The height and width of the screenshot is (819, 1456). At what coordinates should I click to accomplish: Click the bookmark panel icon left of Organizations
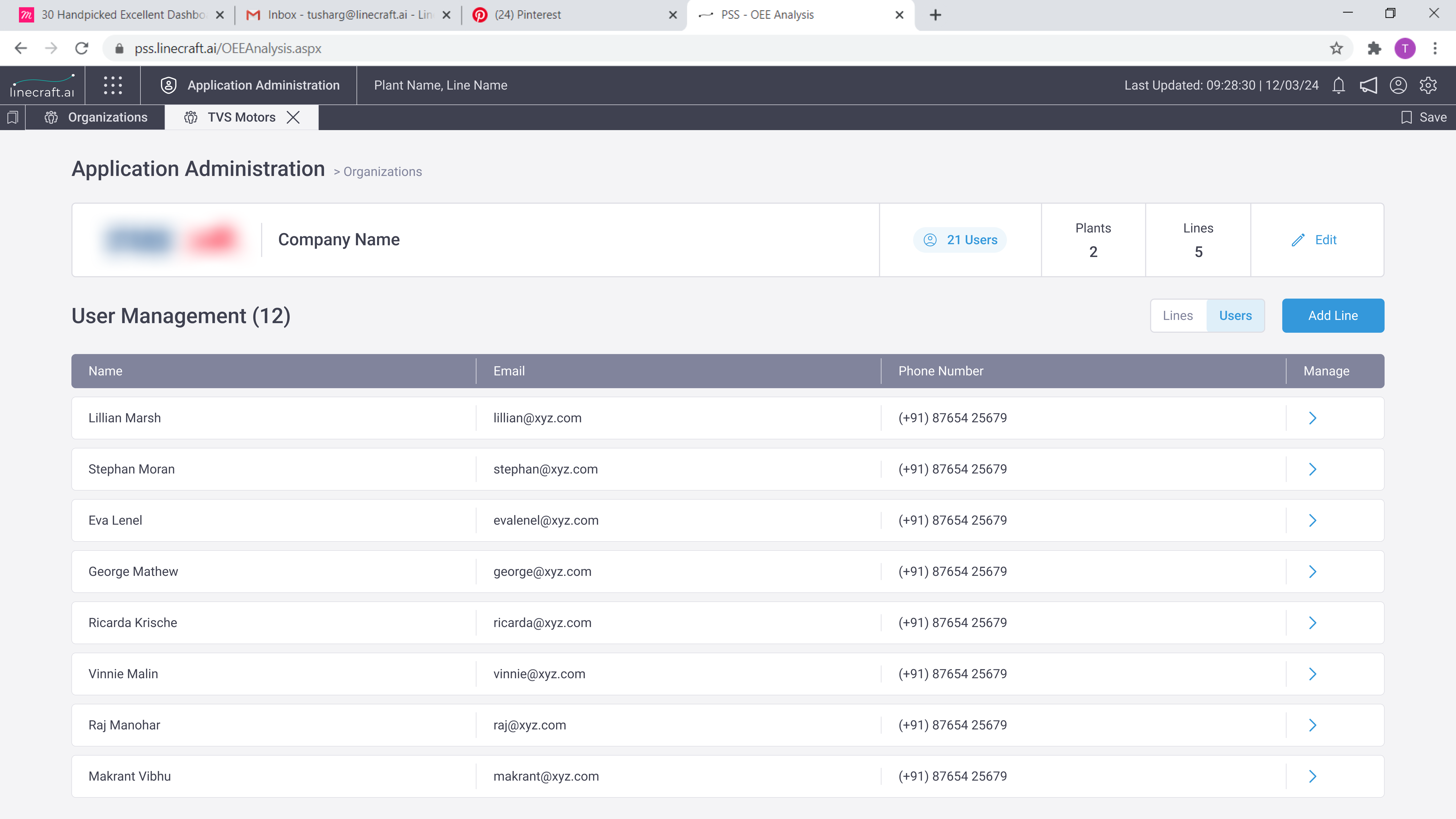click(13, 117)
